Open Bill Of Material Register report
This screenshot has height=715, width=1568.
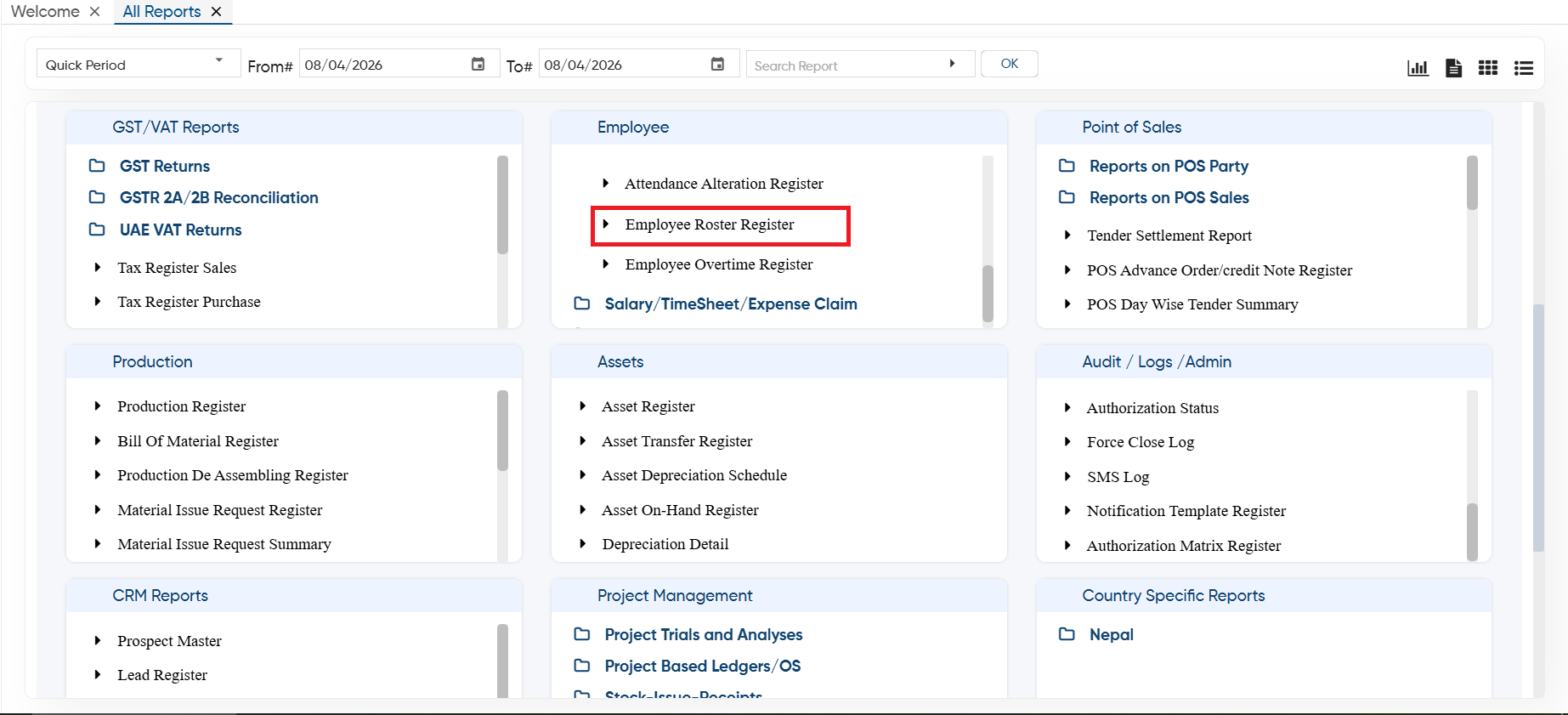198,441
